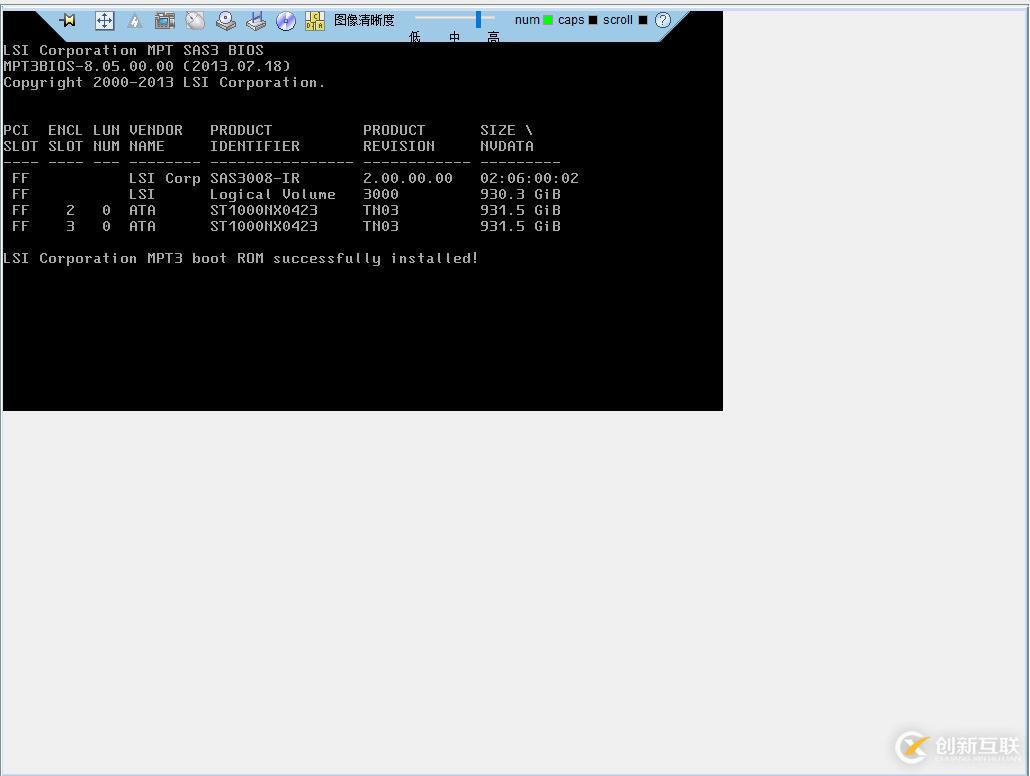This screenshot has height=776, width=1030.
Task: Click the Copyright 2000-2013 LSI Corporation line
Action: pos(164,83)
